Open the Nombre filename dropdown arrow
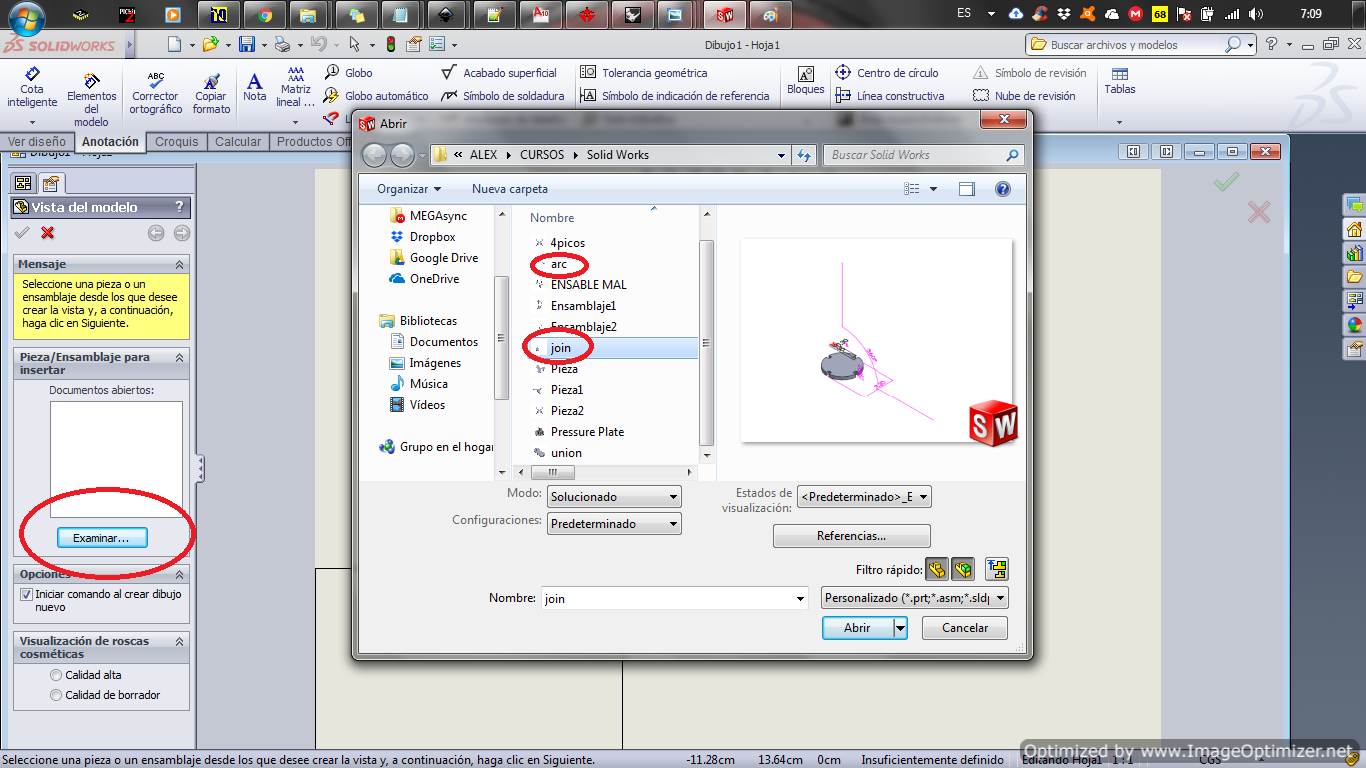1366x768 pixels. tap(800, 598)
